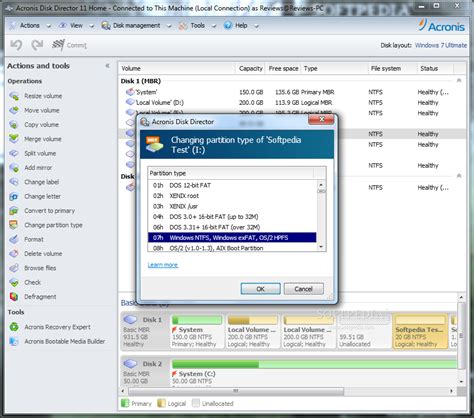Click the Change partition type icon
Image resolution: width=474 pixels, height=418 pixels.
(x=14, y=225)
